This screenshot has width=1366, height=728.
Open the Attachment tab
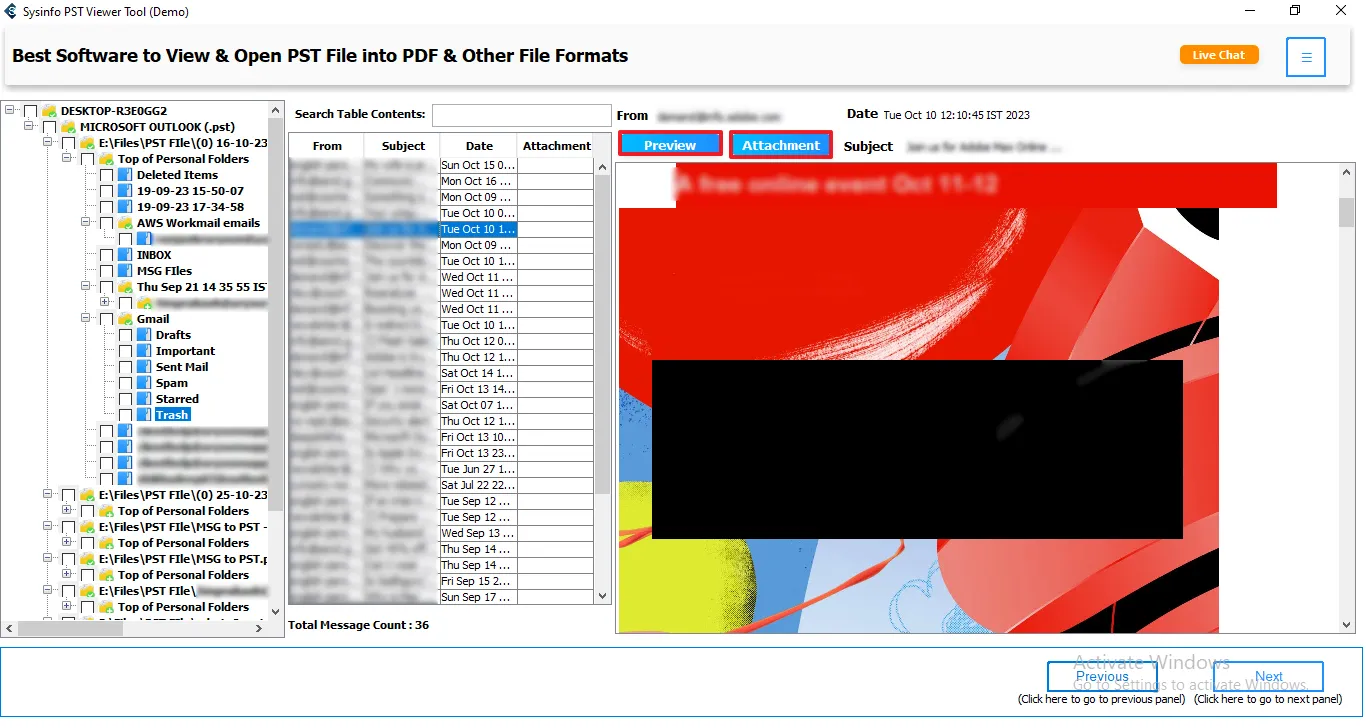tap(781, 145)
